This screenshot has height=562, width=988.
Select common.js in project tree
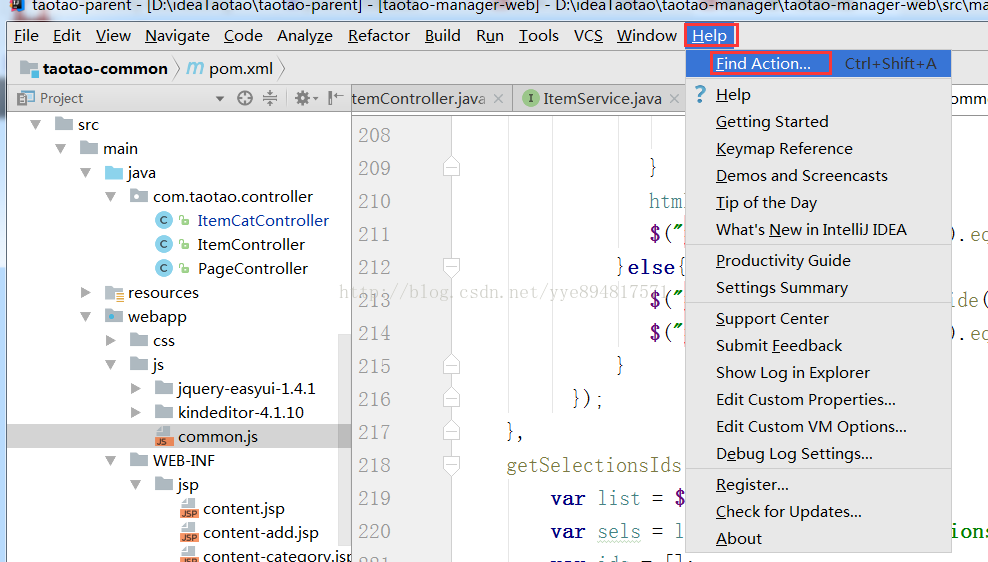click(x=217, y=437)
